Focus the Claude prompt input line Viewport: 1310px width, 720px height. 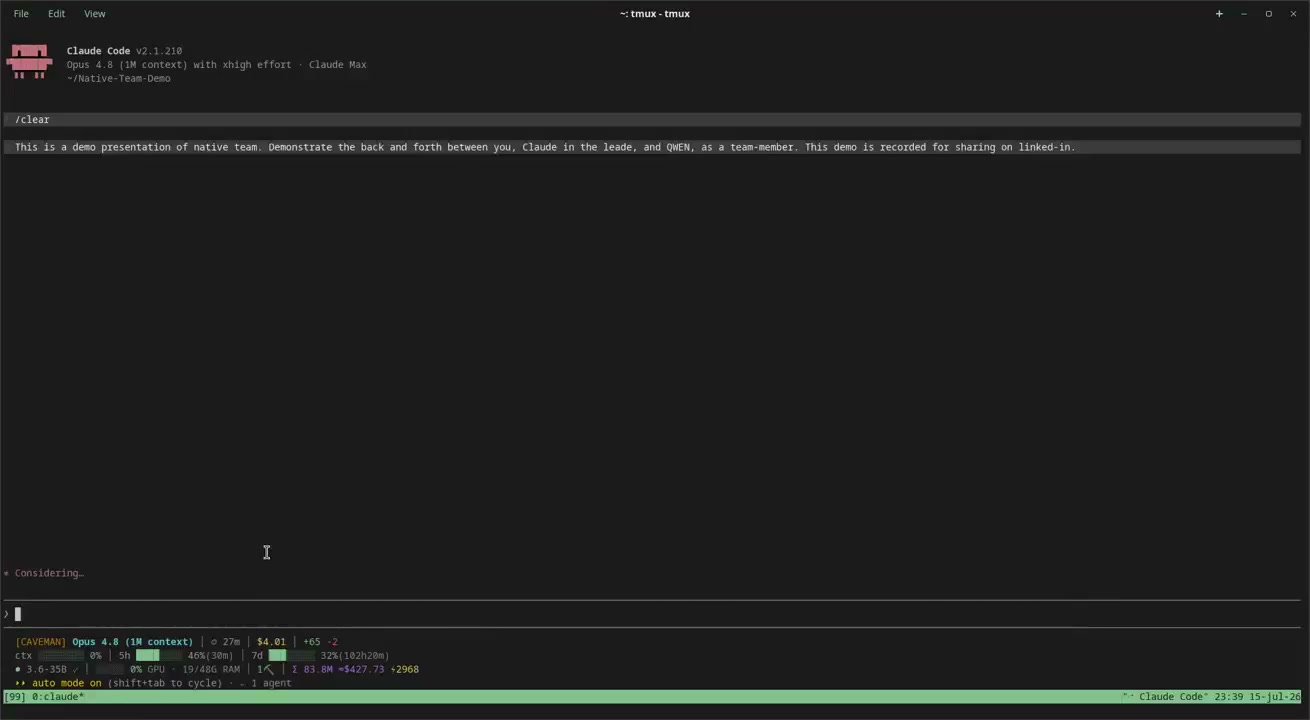pyautogui.click(x=652, y=614)
